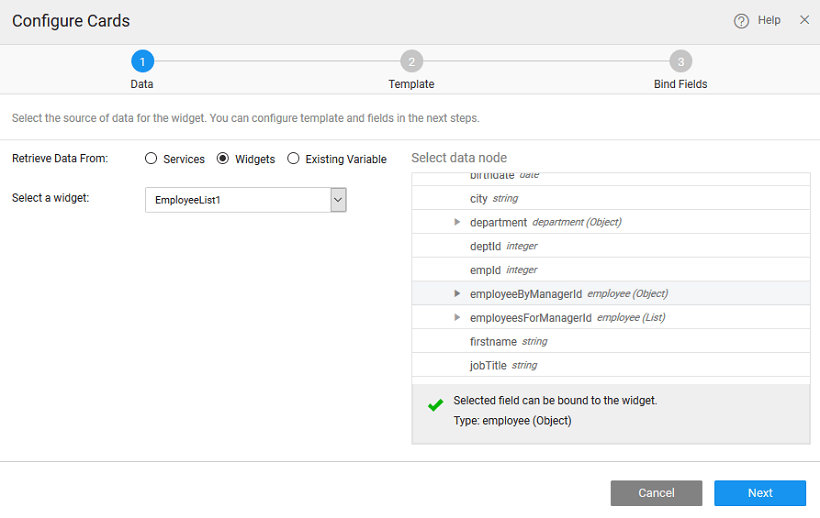The image size is (820, 518).
Task: Close the Configure Cards dialog
Action: [804, 20]
